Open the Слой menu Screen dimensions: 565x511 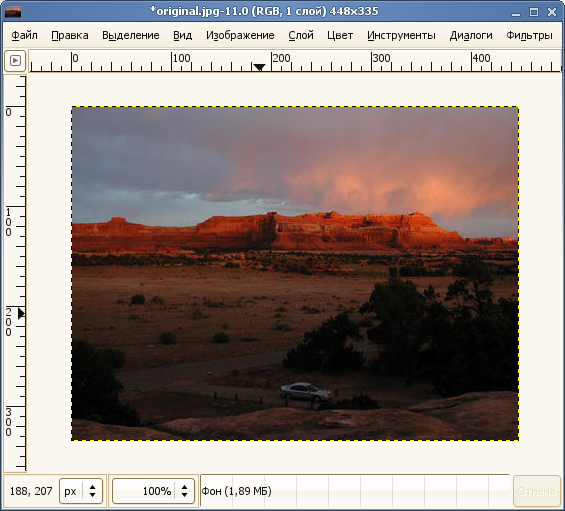click(301, 35)
